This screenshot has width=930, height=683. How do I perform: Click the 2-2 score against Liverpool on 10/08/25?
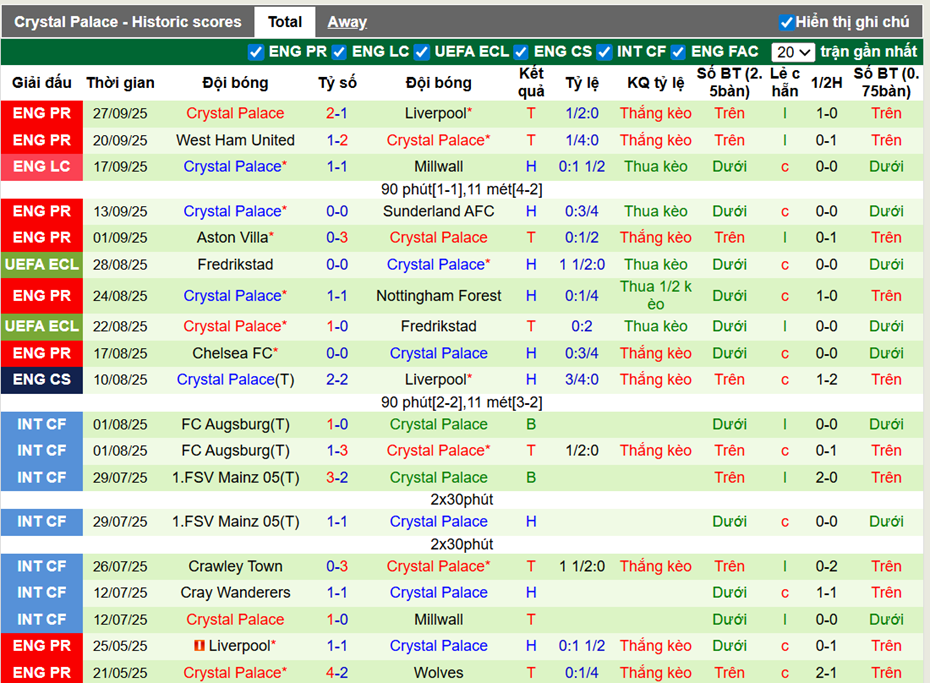click(337, 379)
